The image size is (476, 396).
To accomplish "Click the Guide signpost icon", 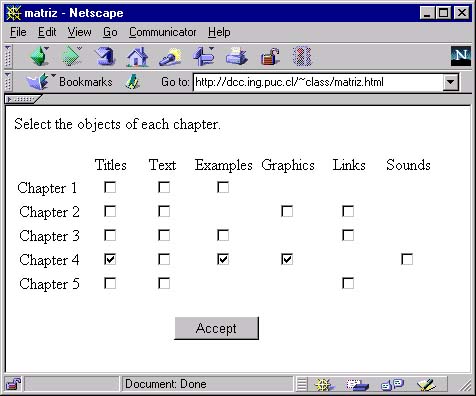I will tap(204, 56).
